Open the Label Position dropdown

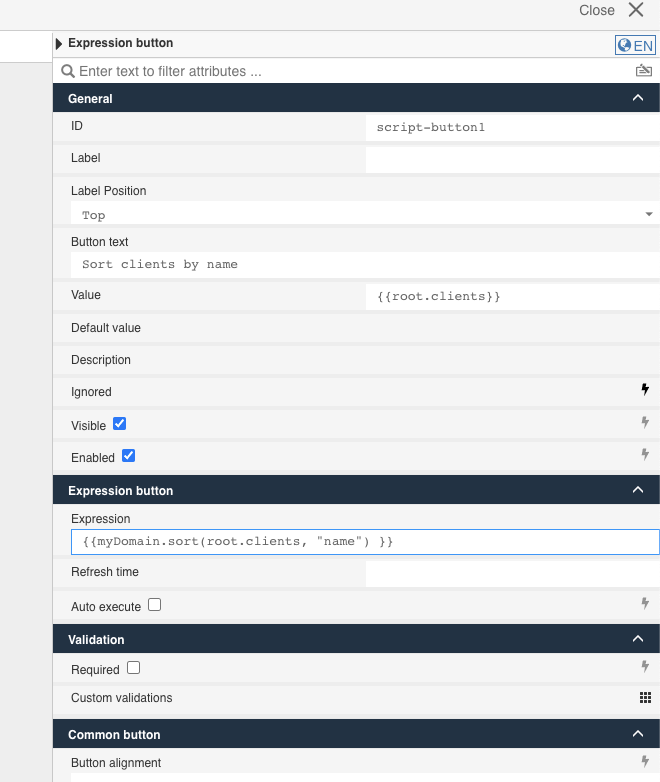click(364, 215)
